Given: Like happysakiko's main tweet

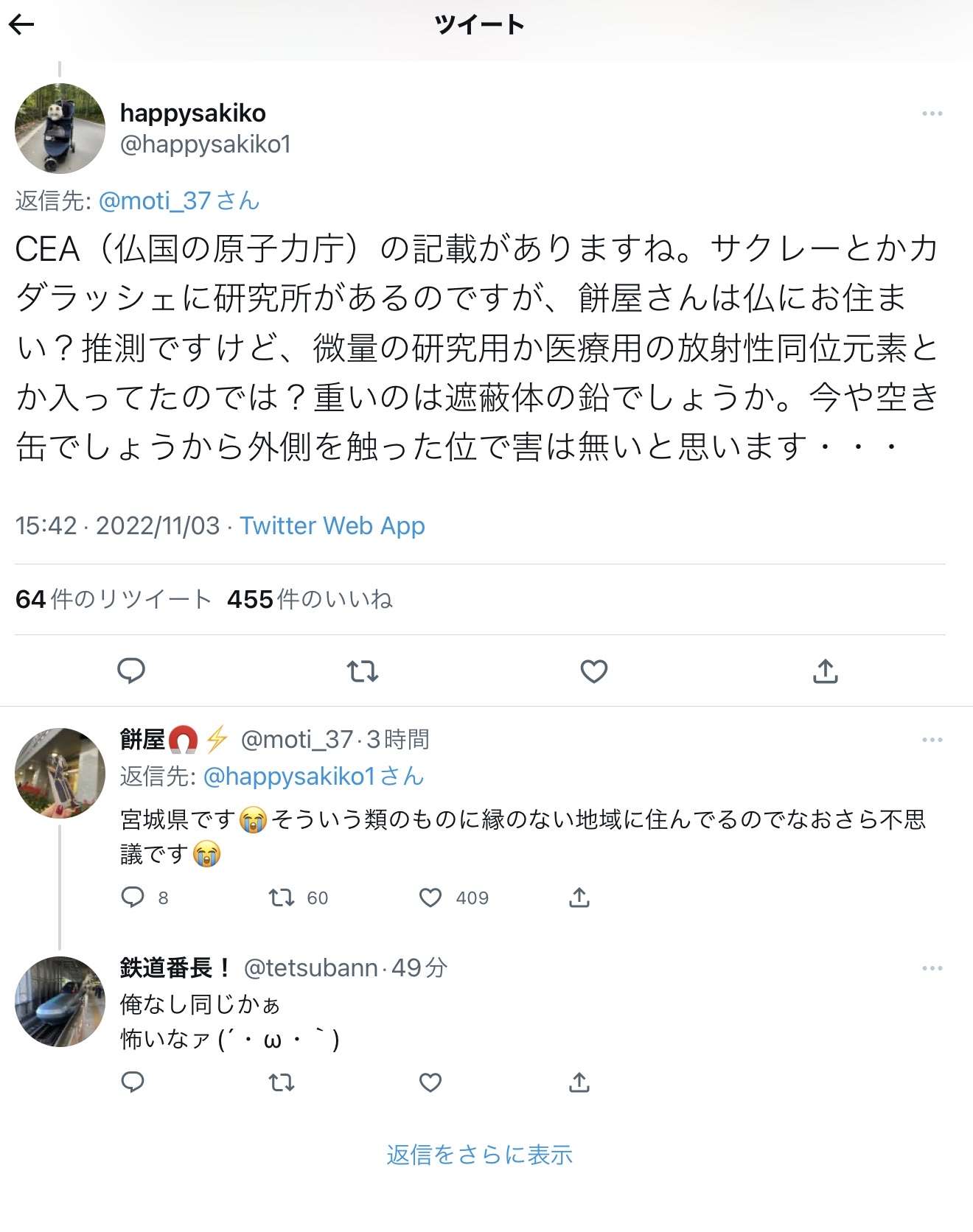Looking at the screenshot, I should coord(593,671).
